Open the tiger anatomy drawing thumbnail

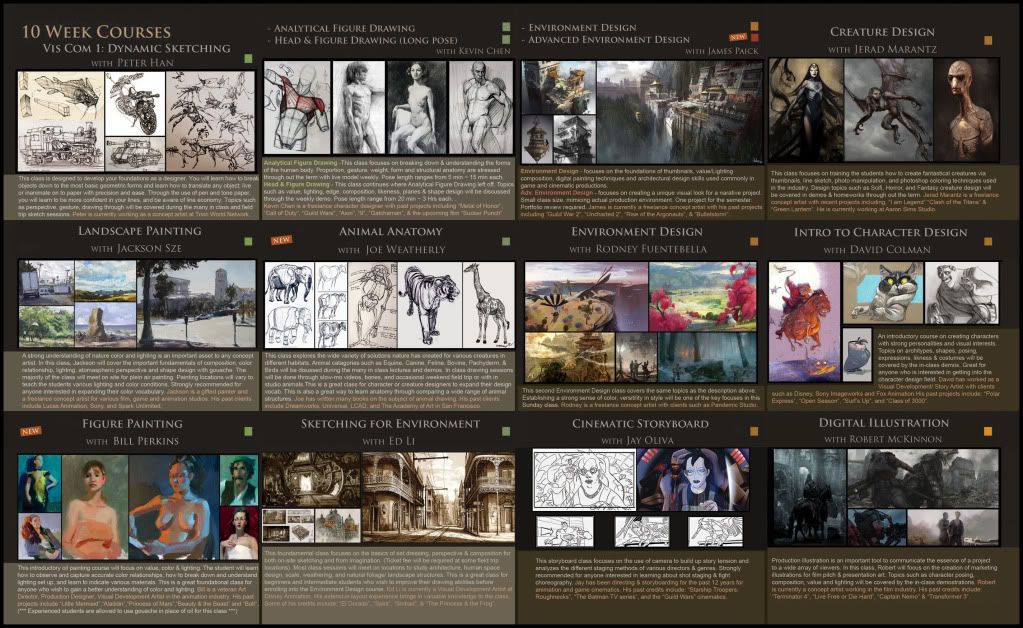click(429, 305)
